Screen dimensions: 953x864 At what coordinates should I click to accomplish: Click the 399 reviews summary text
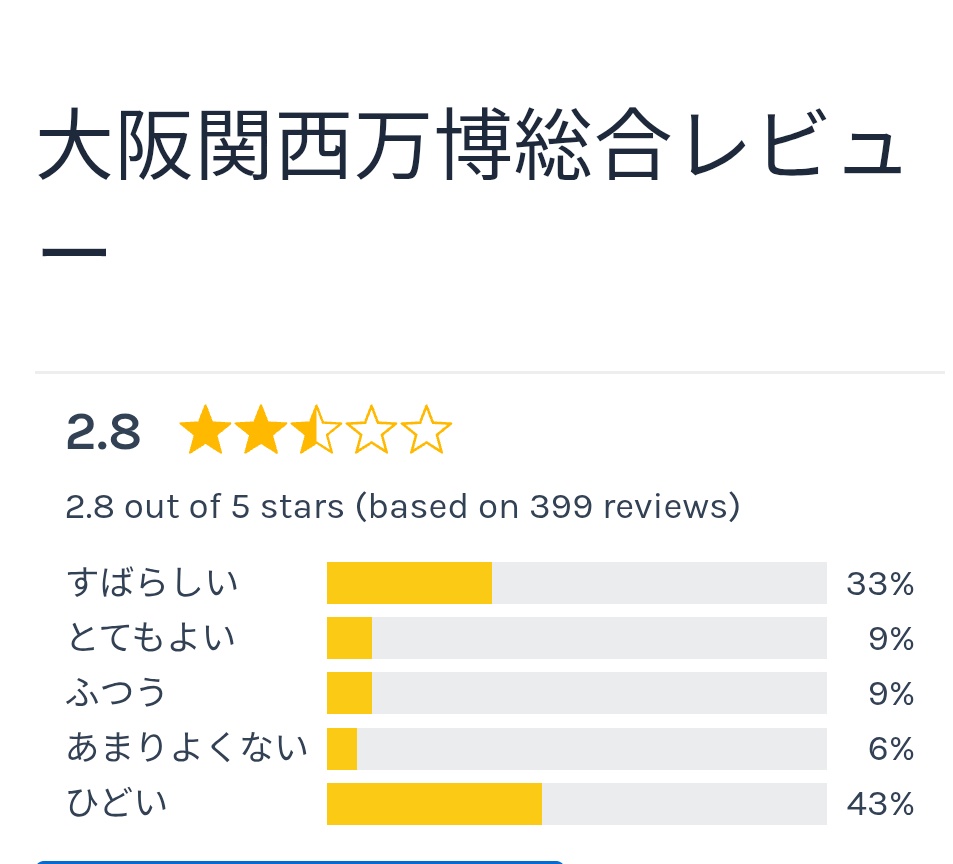pyautogui.click(x=402, y=507)
